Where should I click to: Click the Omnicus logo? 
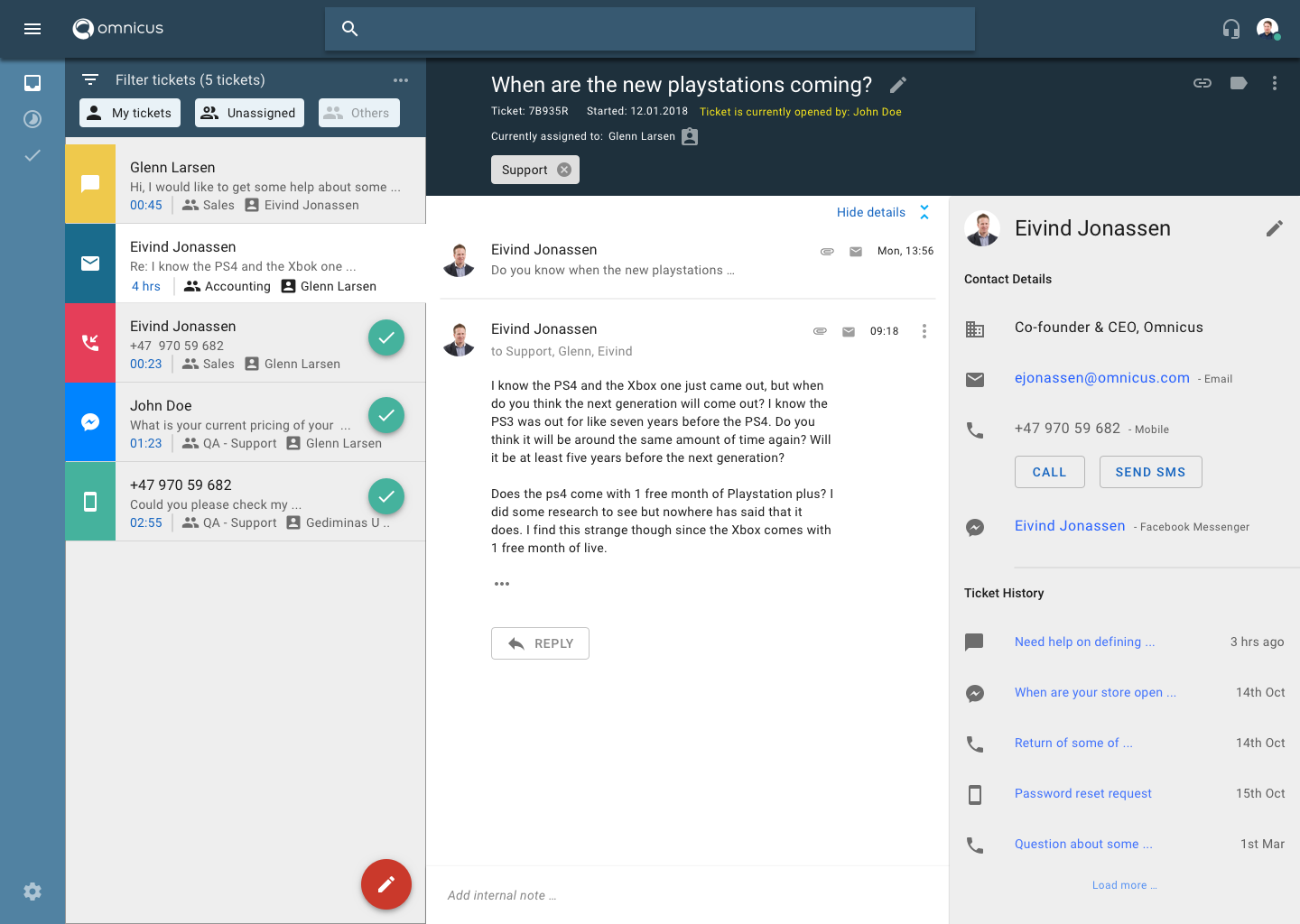tap(118, 29)
